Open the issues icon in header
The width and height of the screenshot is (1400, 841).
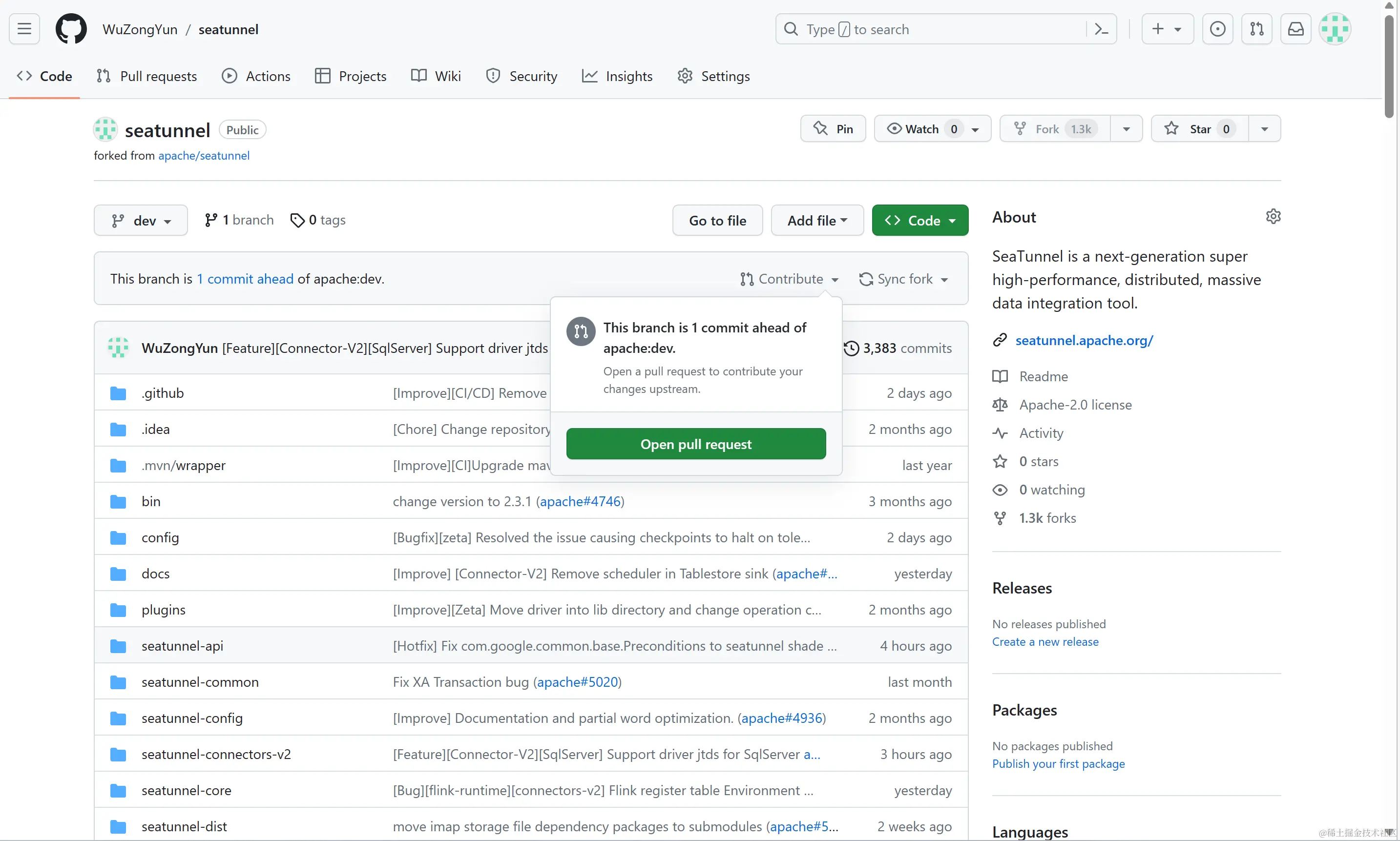pos(1217,29)
